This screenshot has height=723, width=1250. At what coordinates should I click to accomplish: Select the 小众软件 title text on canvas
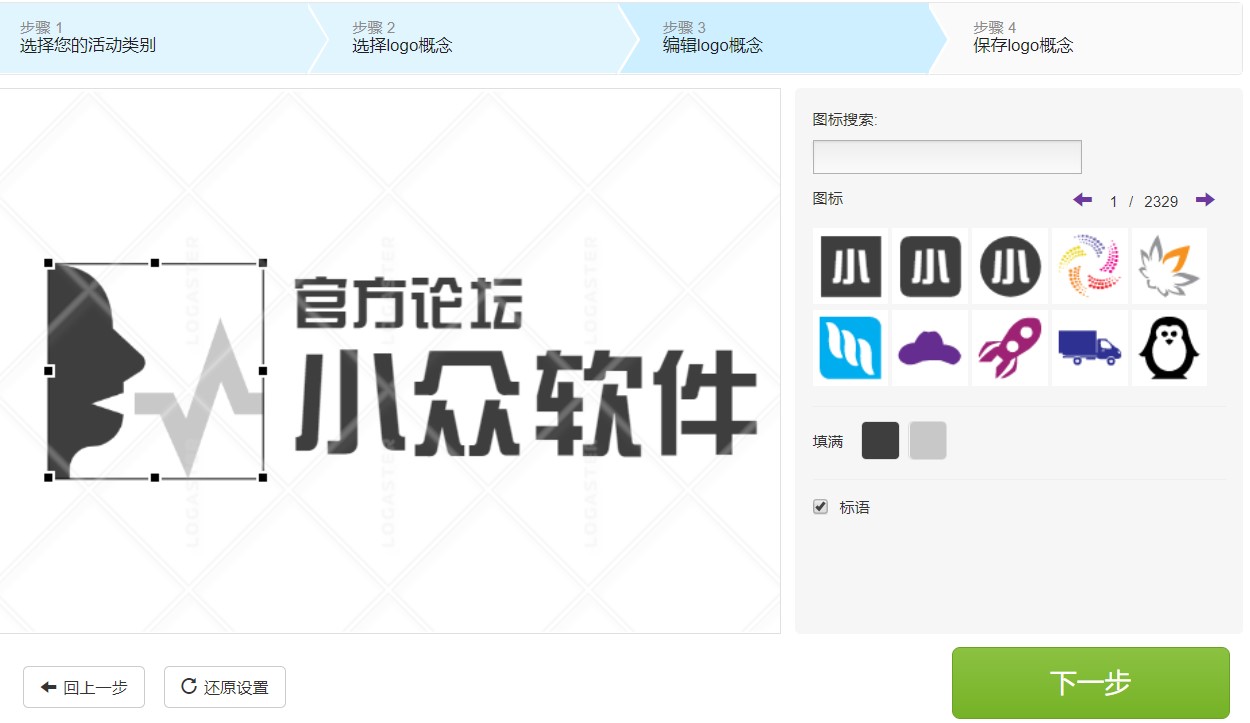tap(525, 403)
